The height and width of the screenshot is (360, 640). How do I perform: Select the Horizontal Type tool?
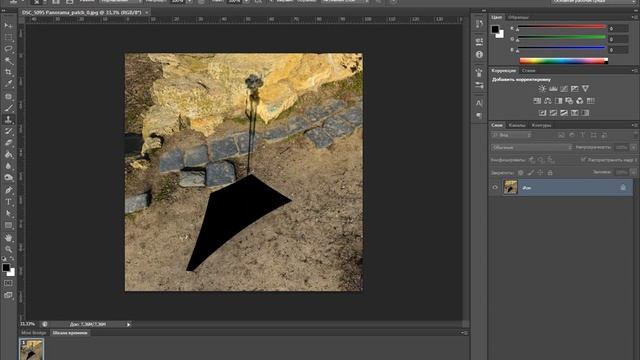pos(8,202)
